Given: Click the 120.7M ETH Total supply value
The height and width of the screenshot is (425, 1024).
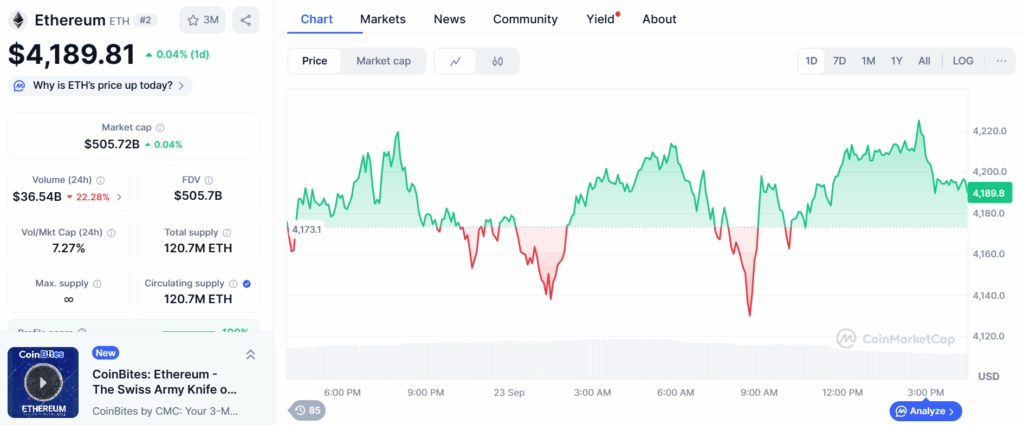Looking at the screenshot, I should pyautogui.click(x=198, y=248).
